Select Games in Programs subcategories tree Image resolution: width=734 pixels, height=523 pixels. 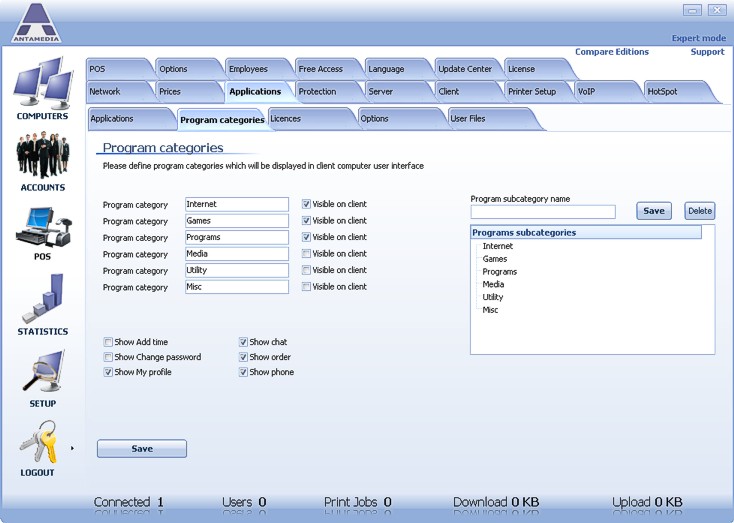pos(495,259)
